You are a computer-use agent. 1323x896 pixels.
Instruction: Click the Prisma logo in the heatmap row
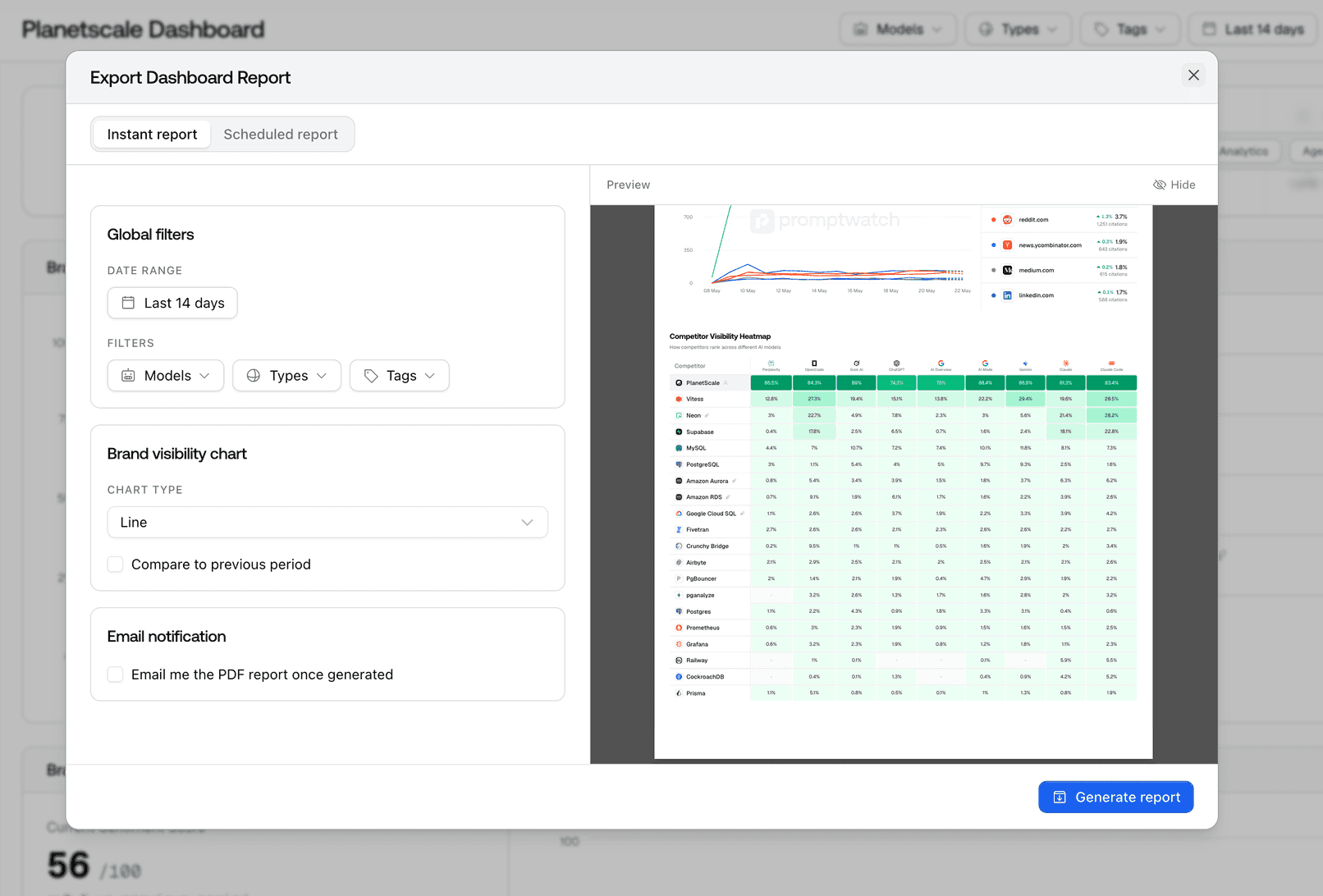(x=679, y=693)
